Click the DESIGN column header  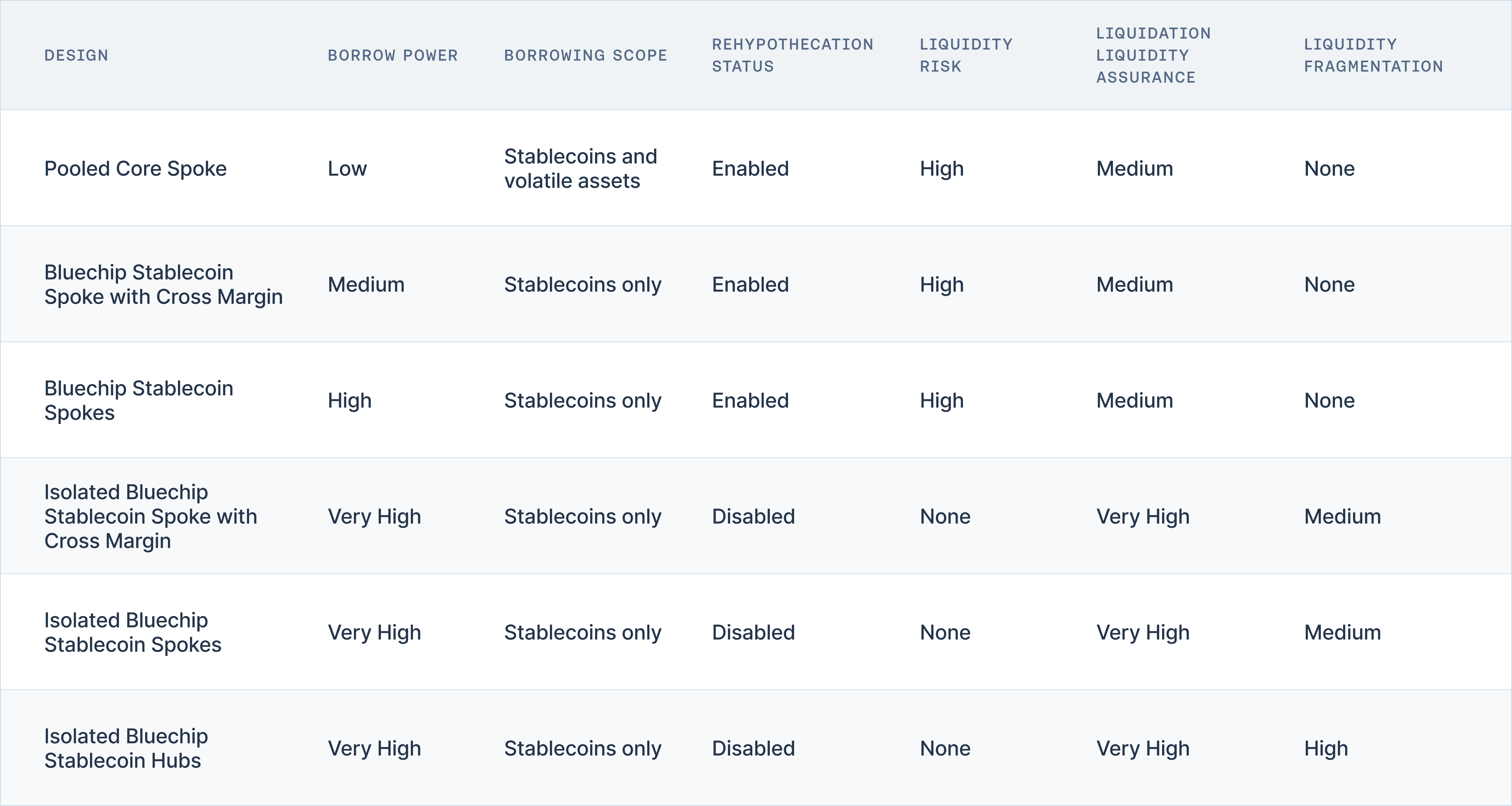point(76,56)
